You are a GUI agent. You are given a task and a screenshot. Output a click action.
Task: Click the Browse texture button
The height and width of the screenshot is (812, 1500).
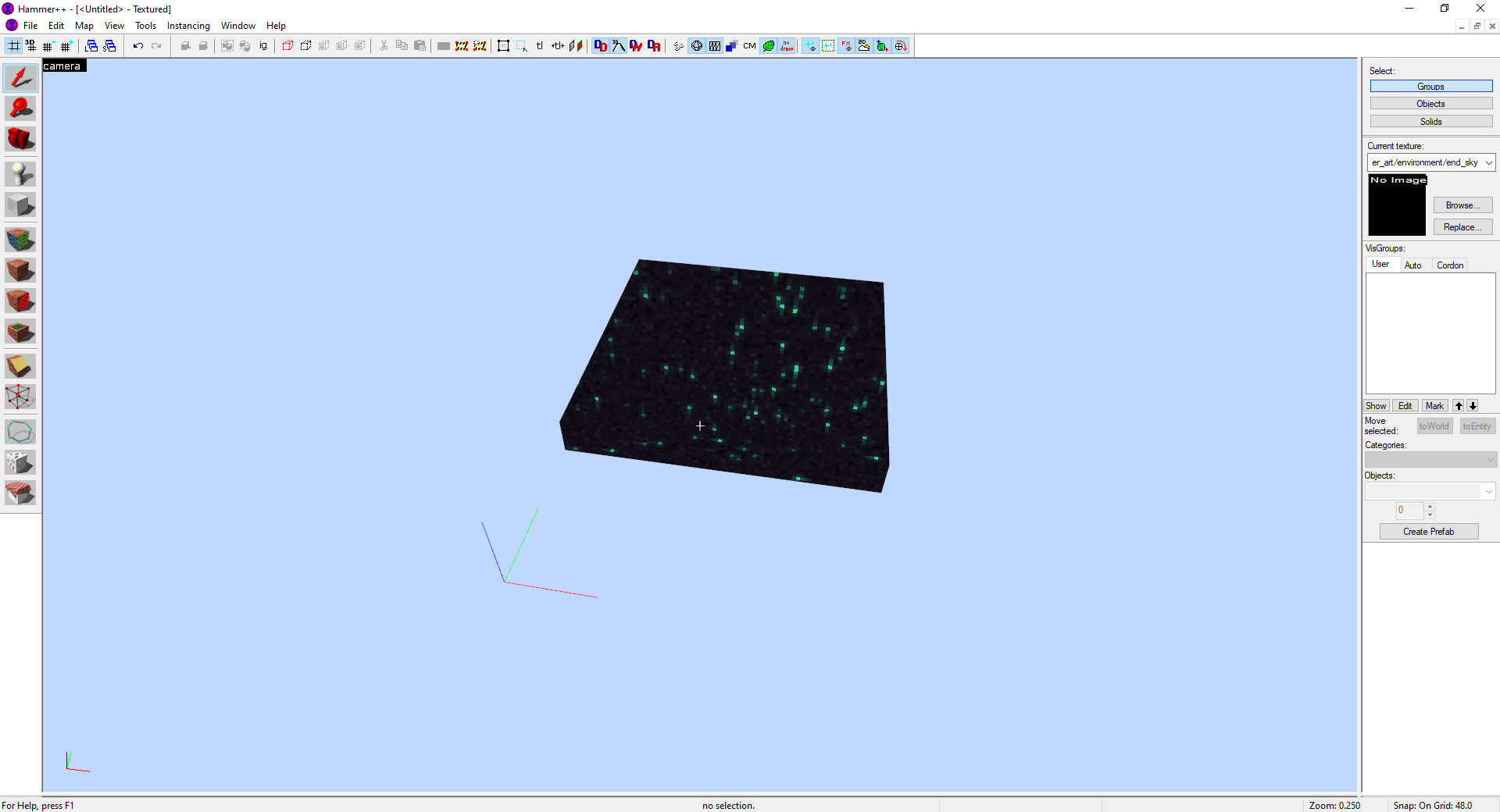[1462, 205]
